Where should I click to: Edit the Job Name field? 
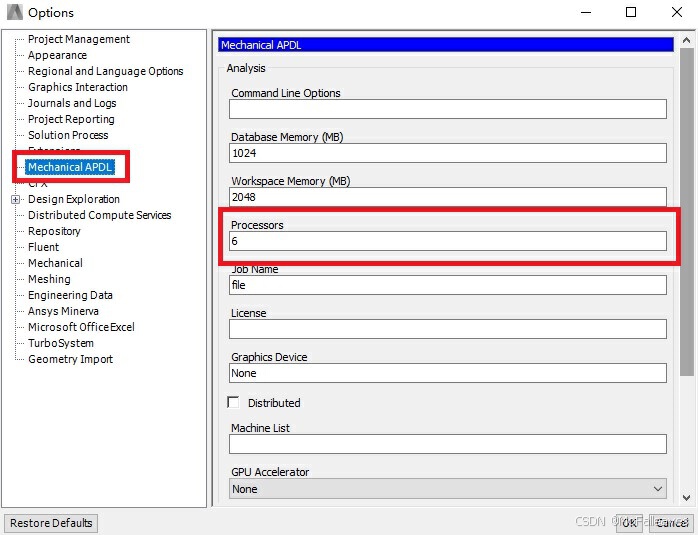tap(448, 285)
